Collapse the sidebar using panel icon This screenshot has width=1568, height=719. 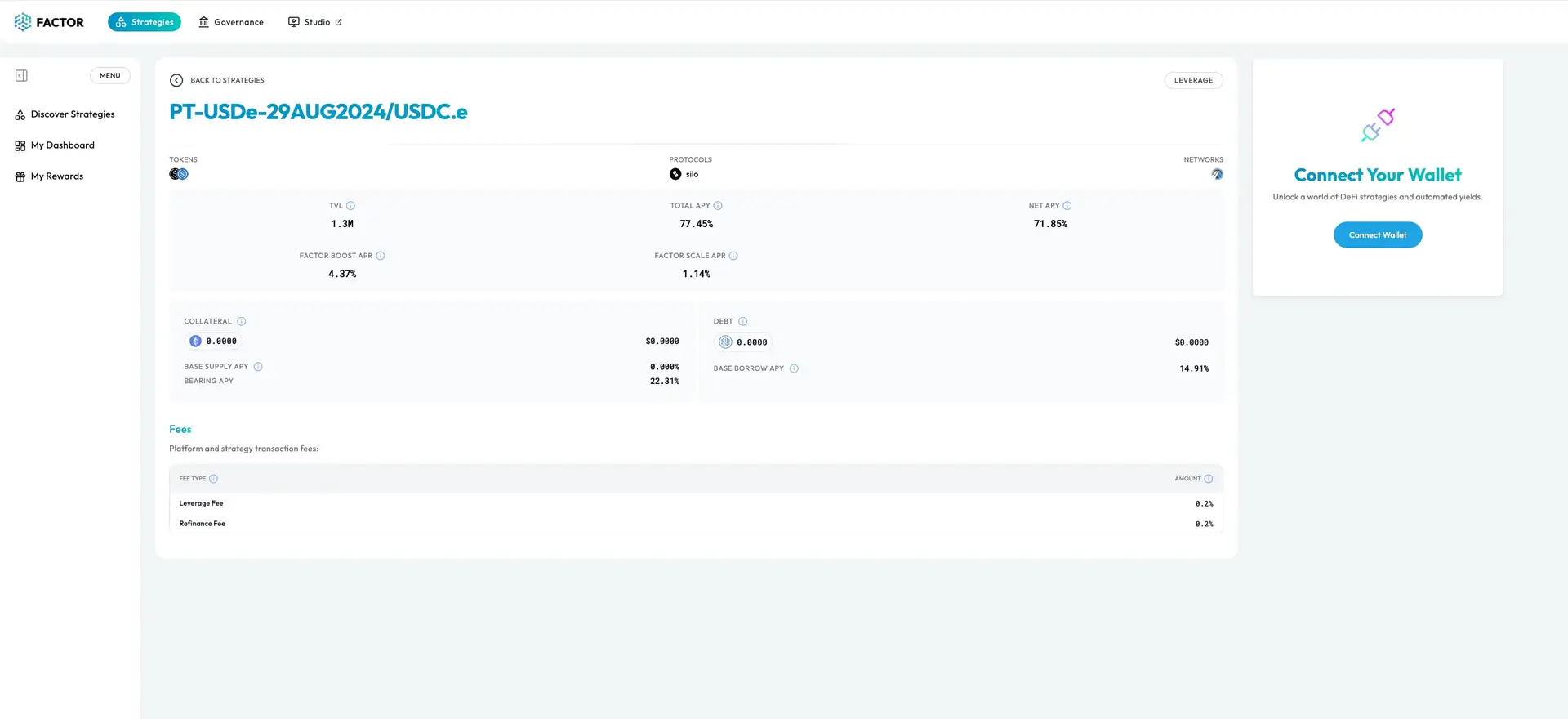pyautogui.click(x=22, y=76)
